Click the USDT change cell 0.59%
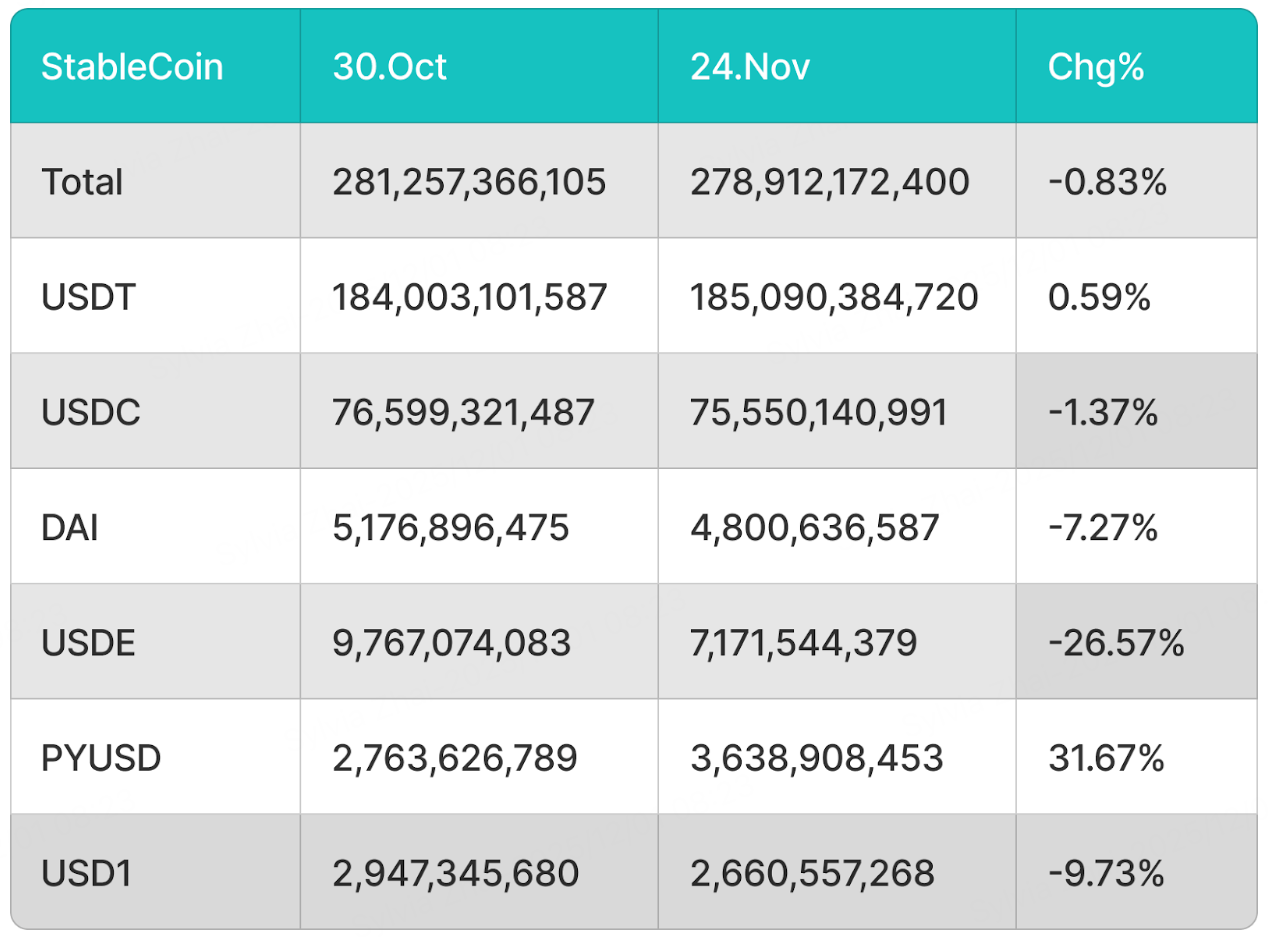1268x942 pixels. pos(1099,297)
